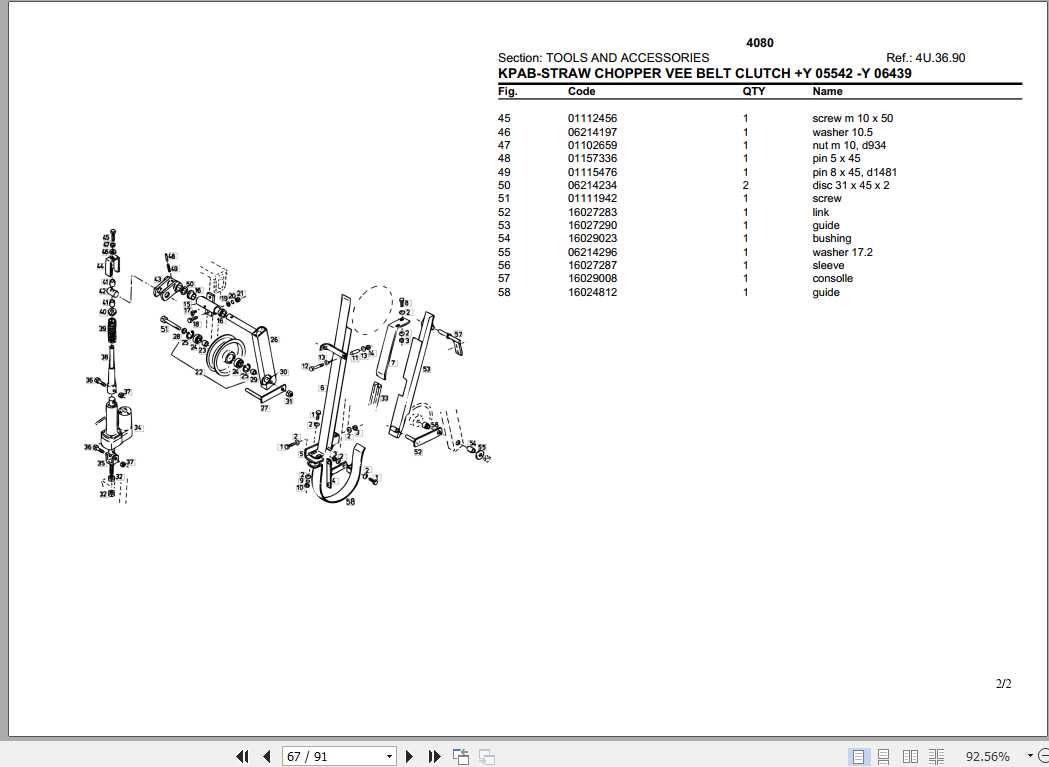Select part code 01112456
The width and height of the screenshot is (1049, 767).
click(x=592, y=118)
